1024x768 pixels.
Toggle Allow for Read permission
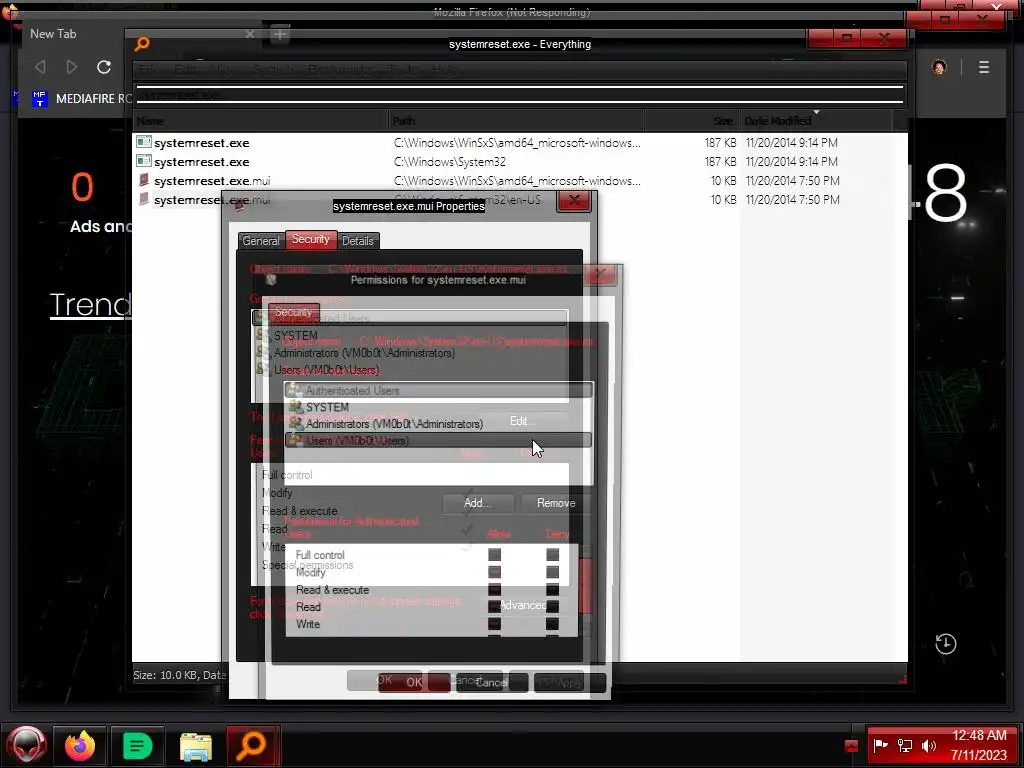494,607
